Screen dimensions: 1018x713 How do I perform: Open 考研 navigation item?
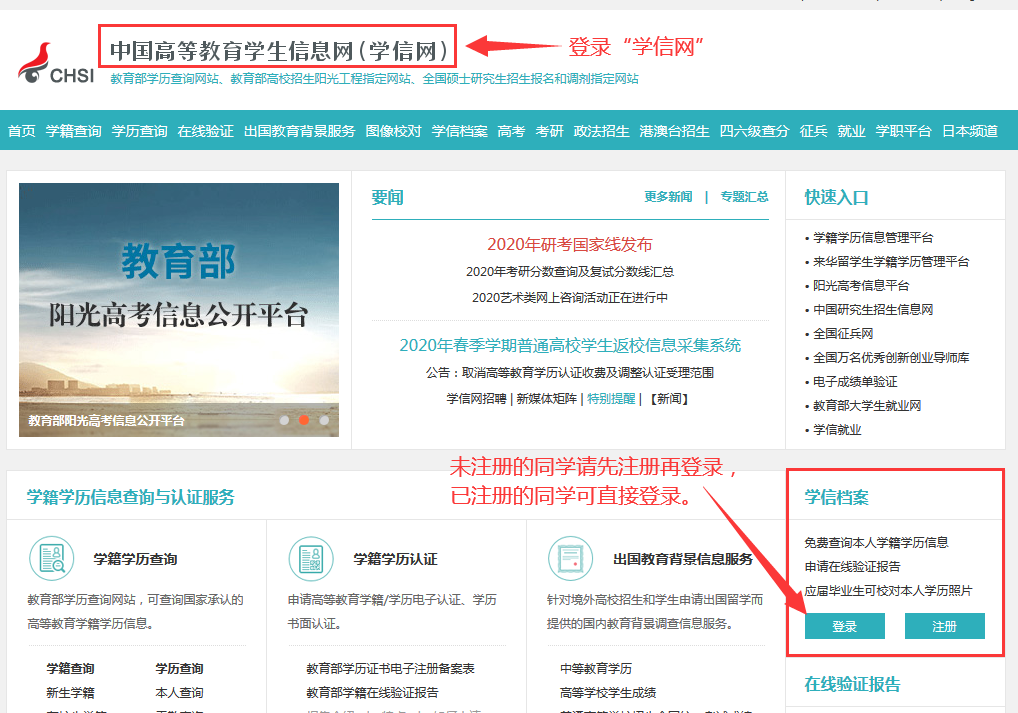pyautogui.click(x=549, y=131)
